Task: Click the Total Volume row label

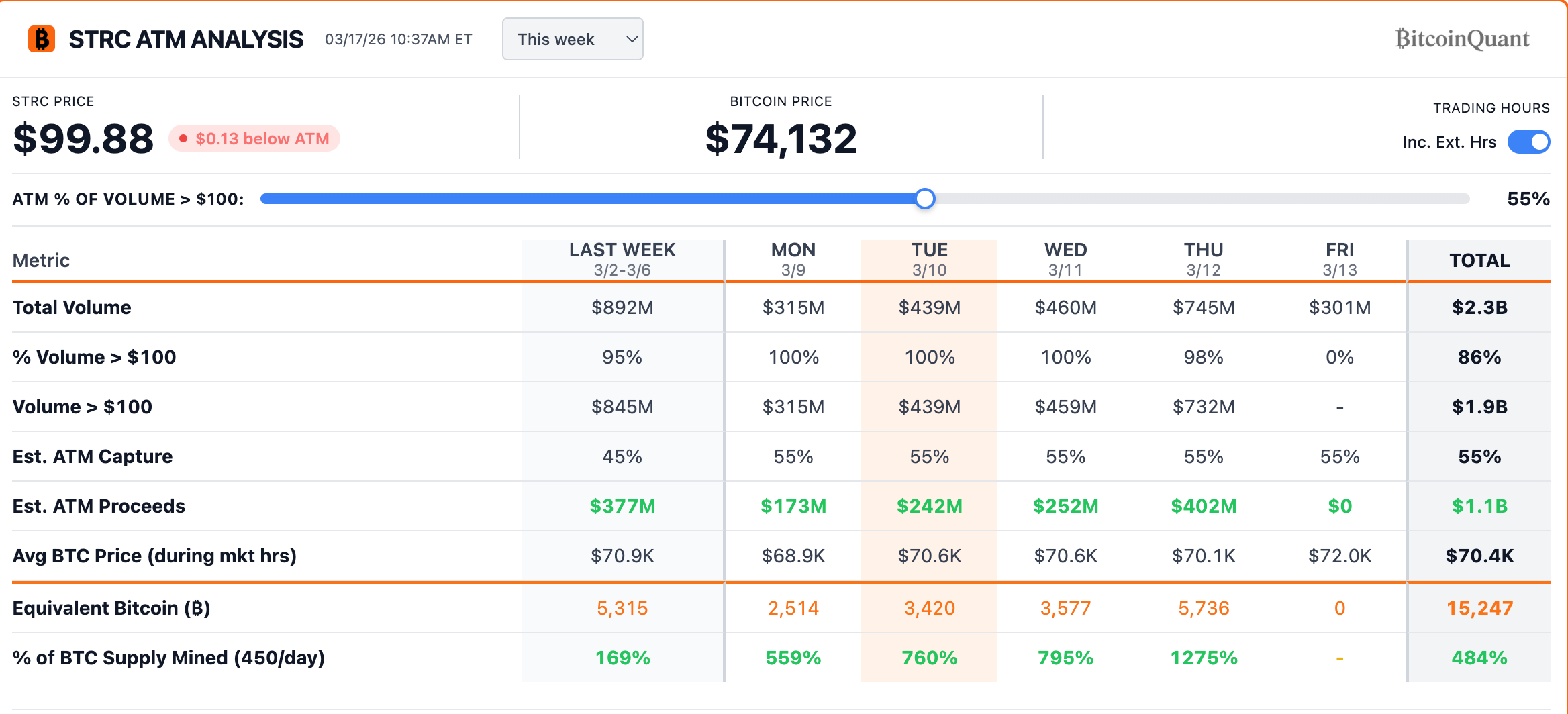Action: pos(71,307)
